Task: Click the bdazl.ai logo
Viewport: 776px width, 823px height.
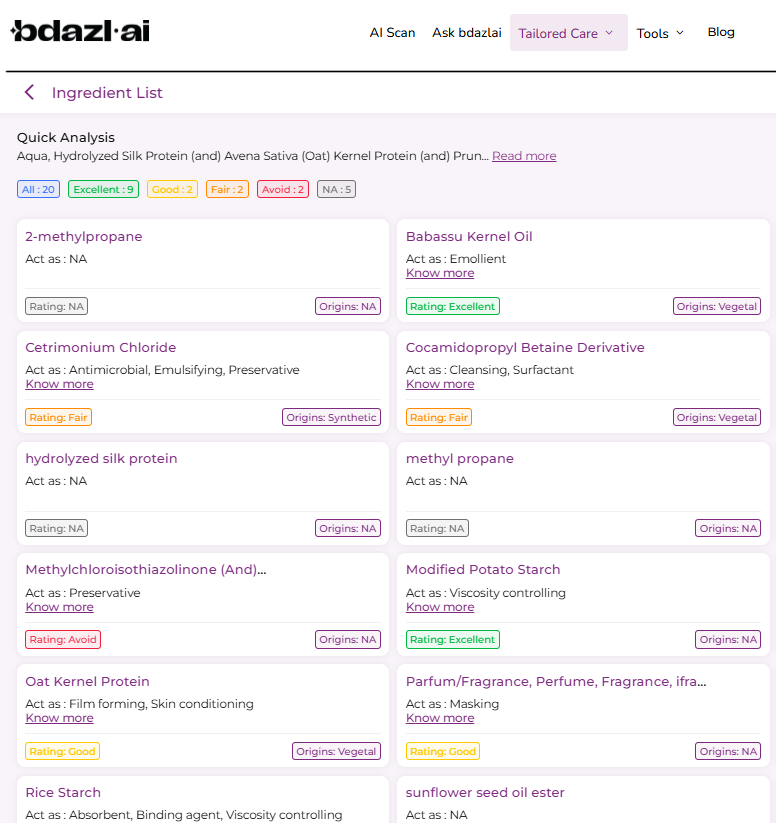Action: click(x=80, y=32)
